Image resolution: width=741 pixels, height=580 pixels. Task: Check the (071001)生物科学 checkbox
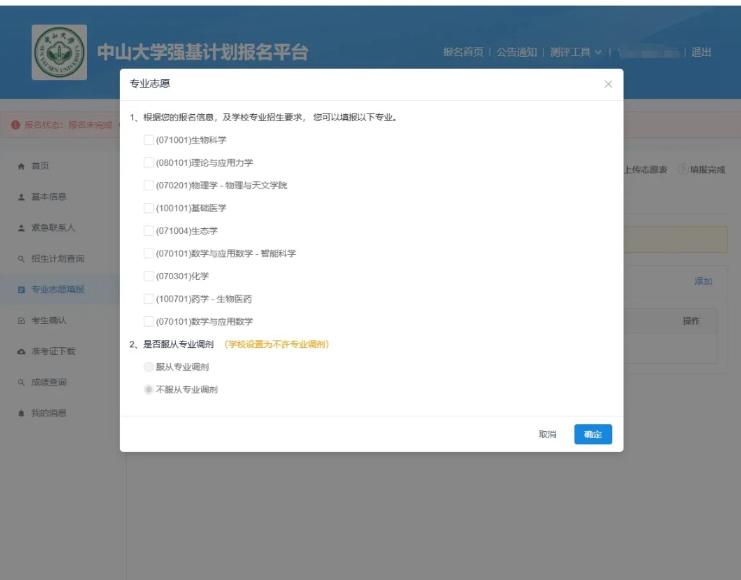pos(149,140)
